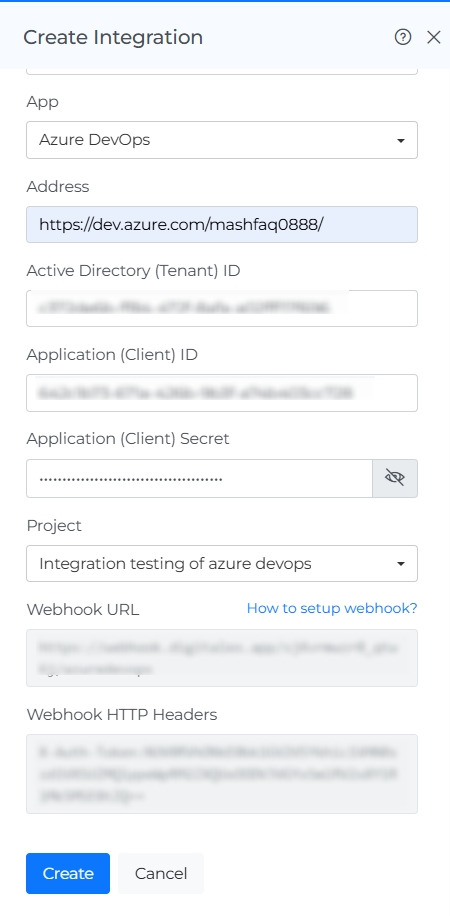Open the How to setup webhook link
This screenshot has width=450, height=916.
332,609
